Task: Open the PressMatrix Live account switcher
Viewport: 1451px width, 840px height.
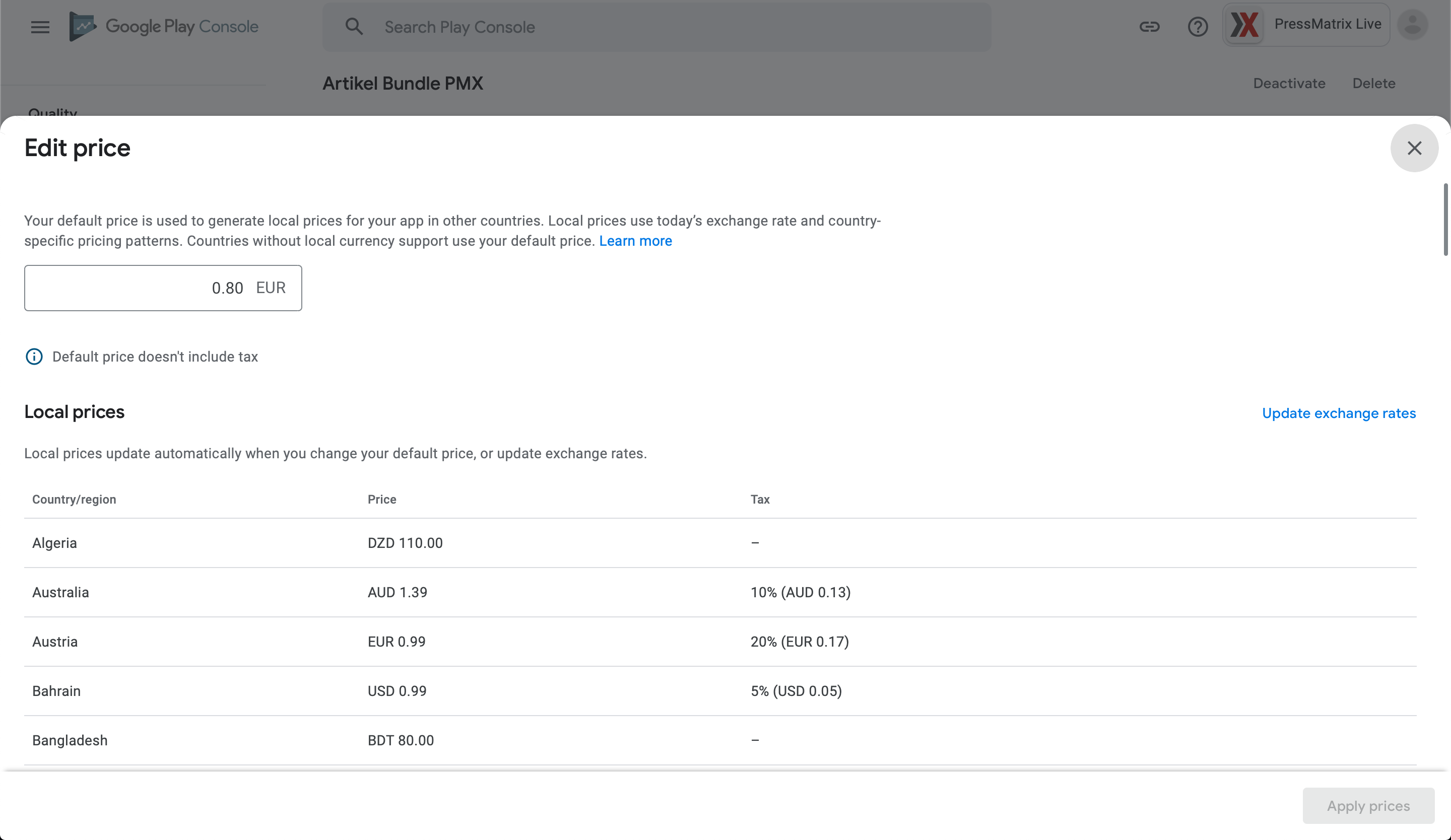Action: [1306, 25]
